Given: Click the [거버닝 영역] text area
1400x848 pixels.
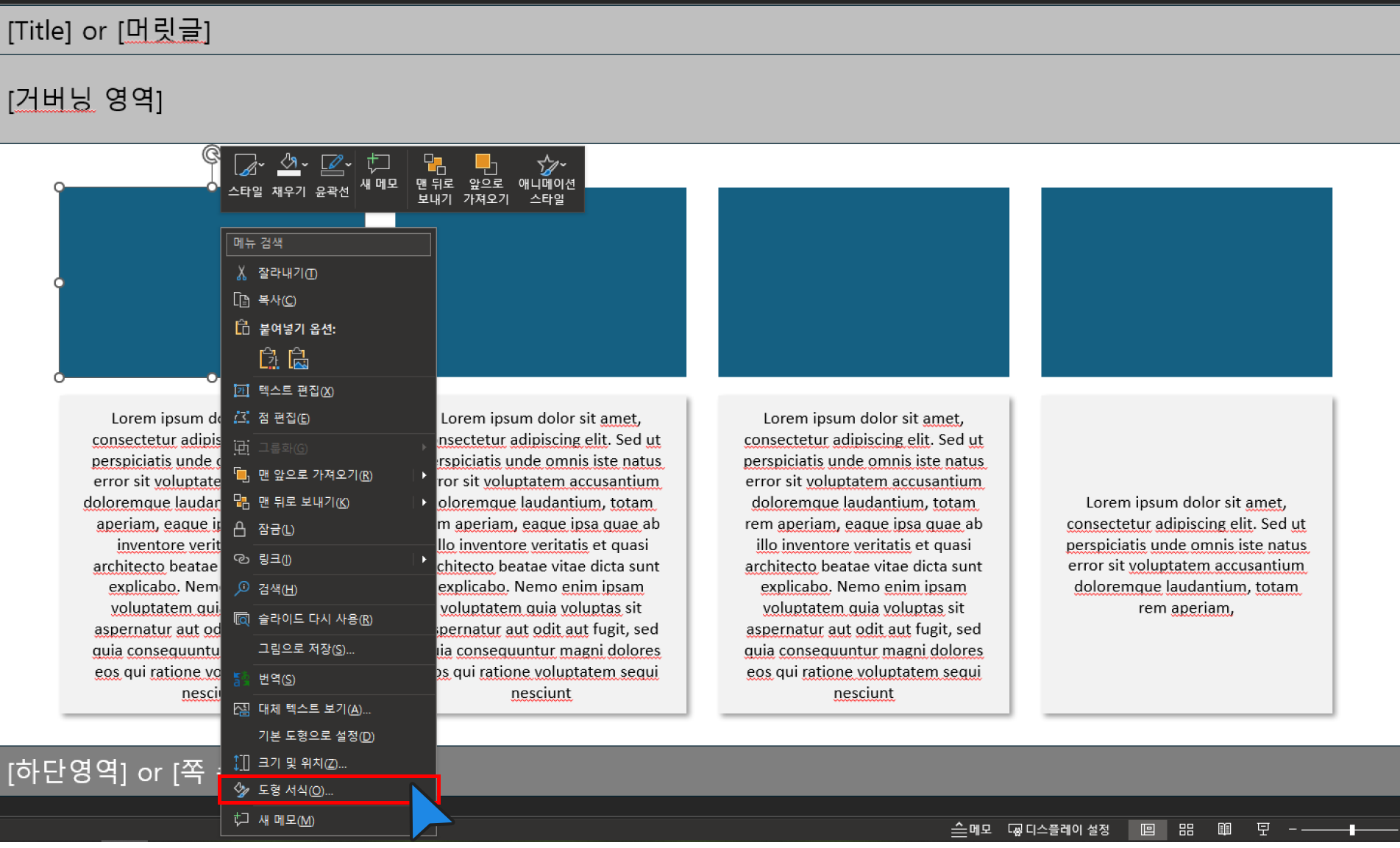Looking at the screenshot, I should (85, 99).
